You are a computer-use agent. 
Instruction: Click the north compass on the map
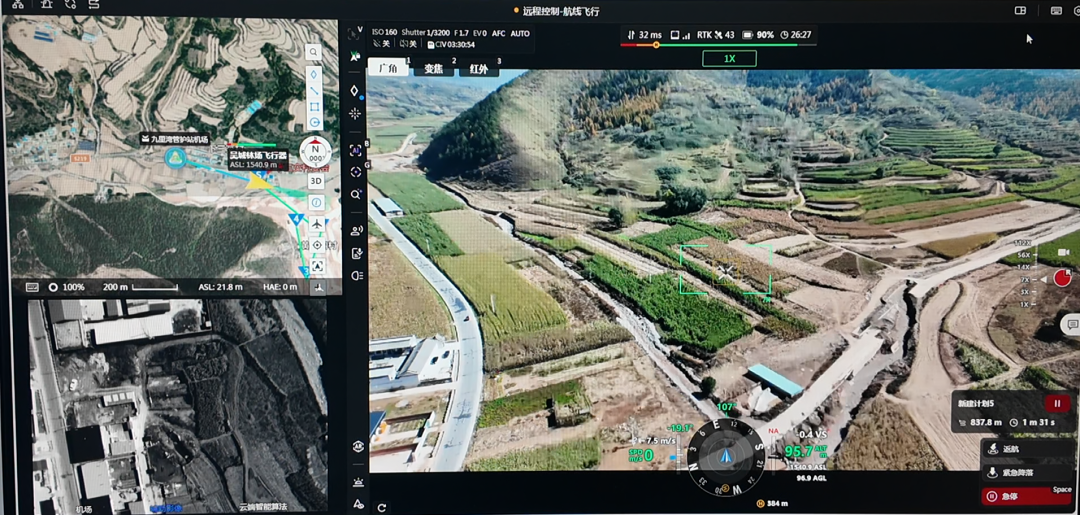pos(316,154)
